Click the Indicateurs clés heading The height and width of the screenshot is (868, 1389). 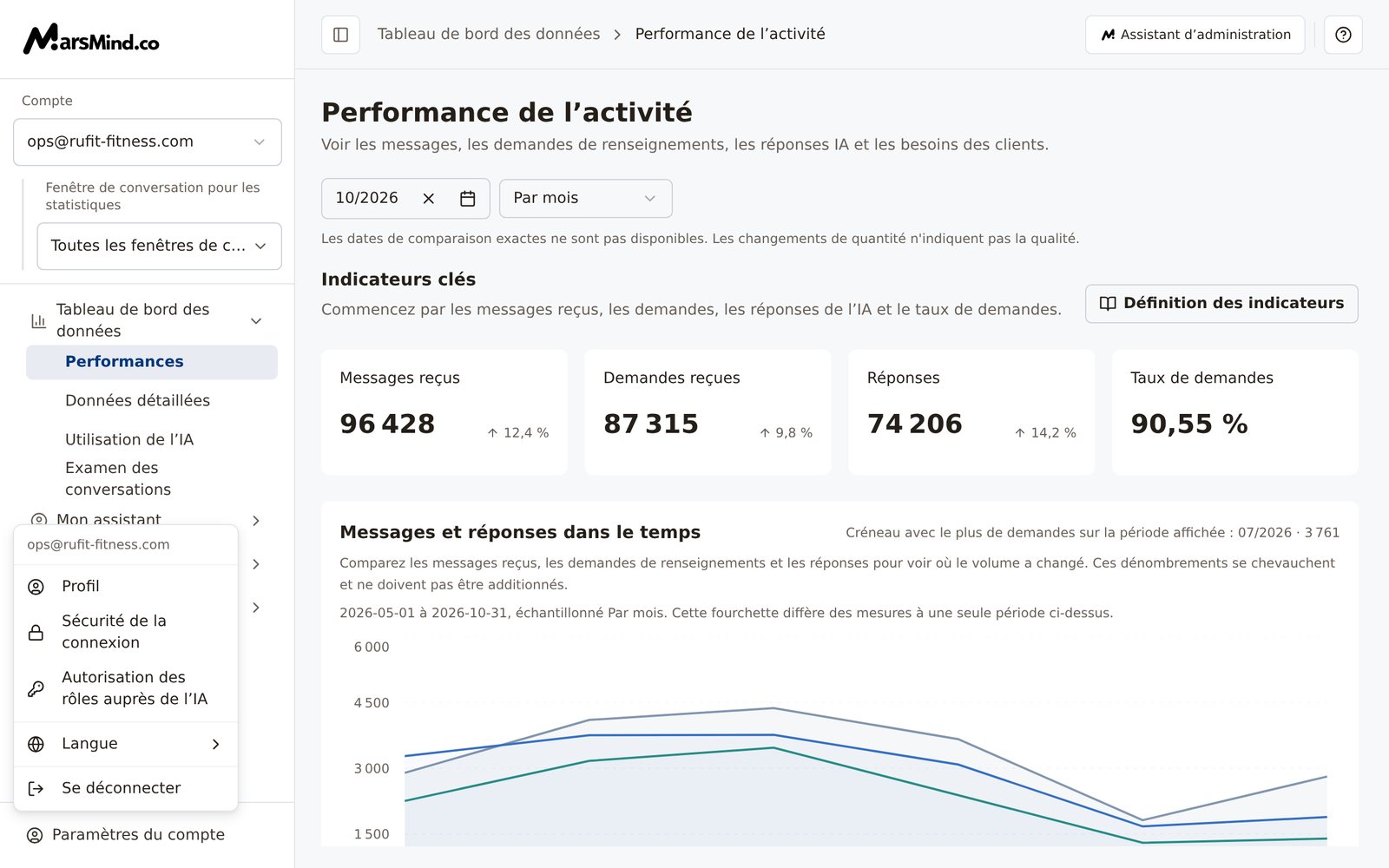click(398, 279)
